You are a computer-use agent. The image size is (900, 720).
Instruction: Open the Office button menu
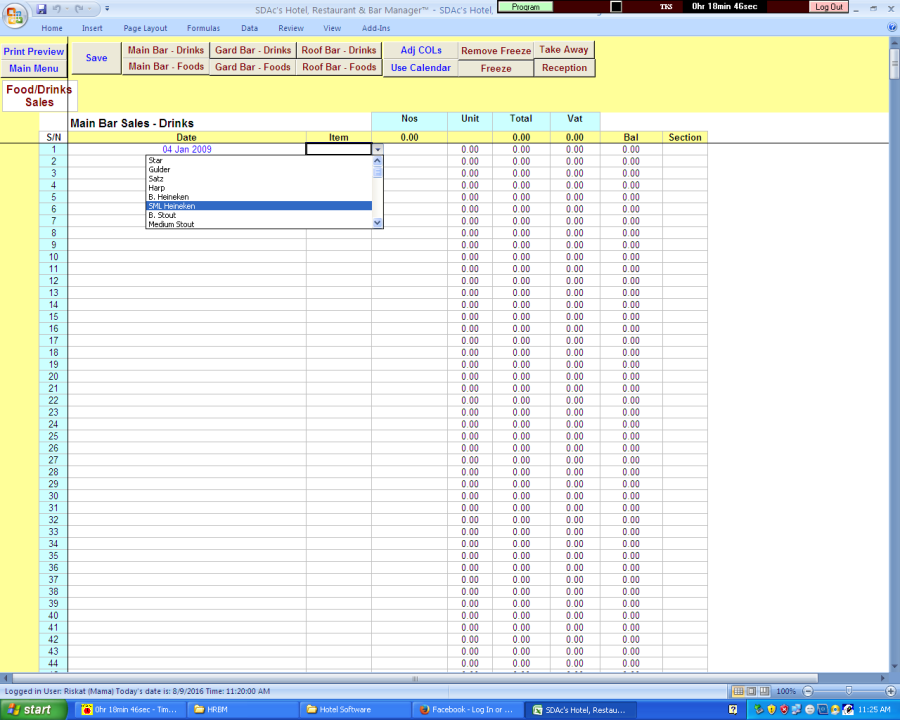click(x=14, y=16)
